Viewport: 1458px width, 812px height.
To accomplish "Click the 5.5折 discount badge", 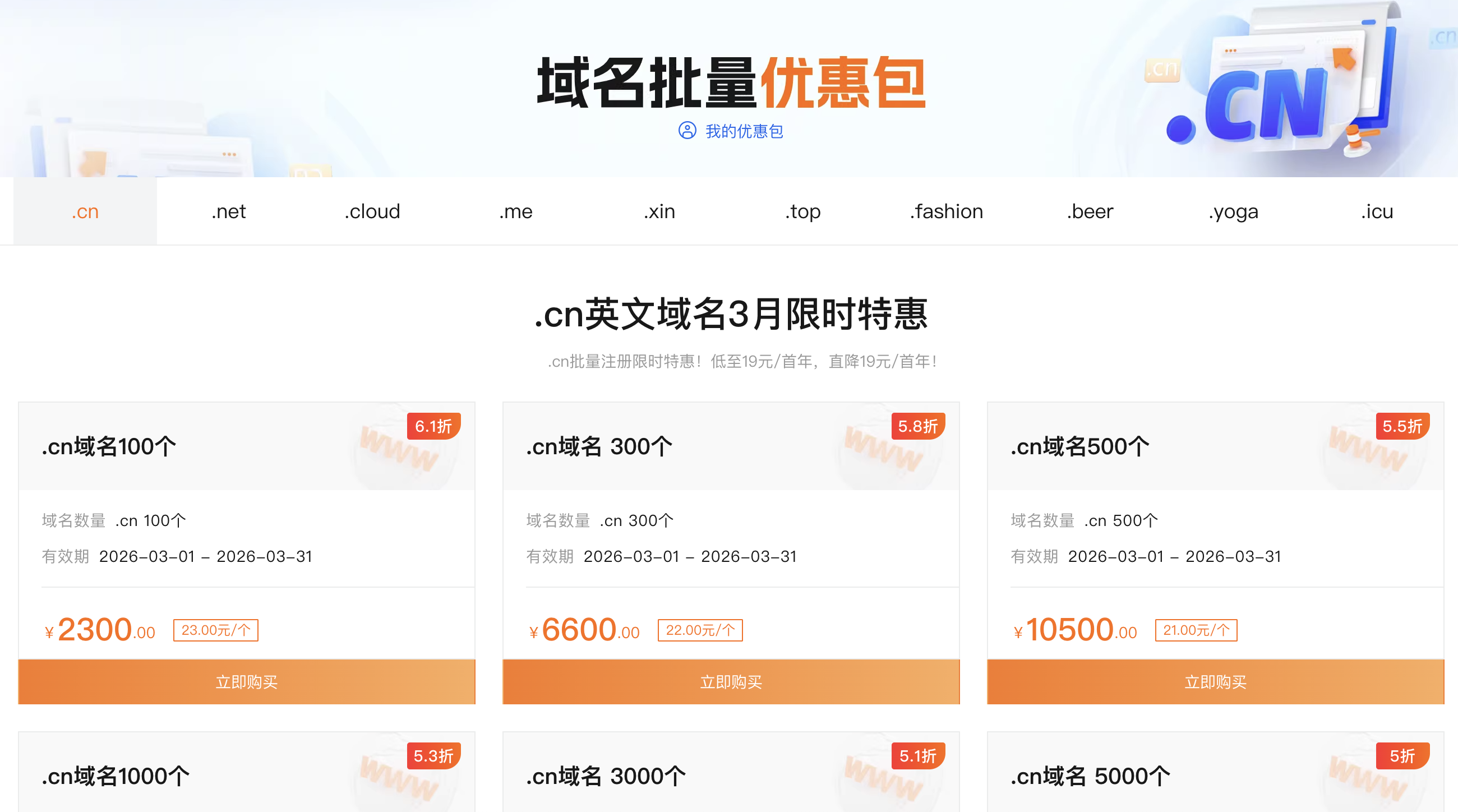I will click(1403, 427).
